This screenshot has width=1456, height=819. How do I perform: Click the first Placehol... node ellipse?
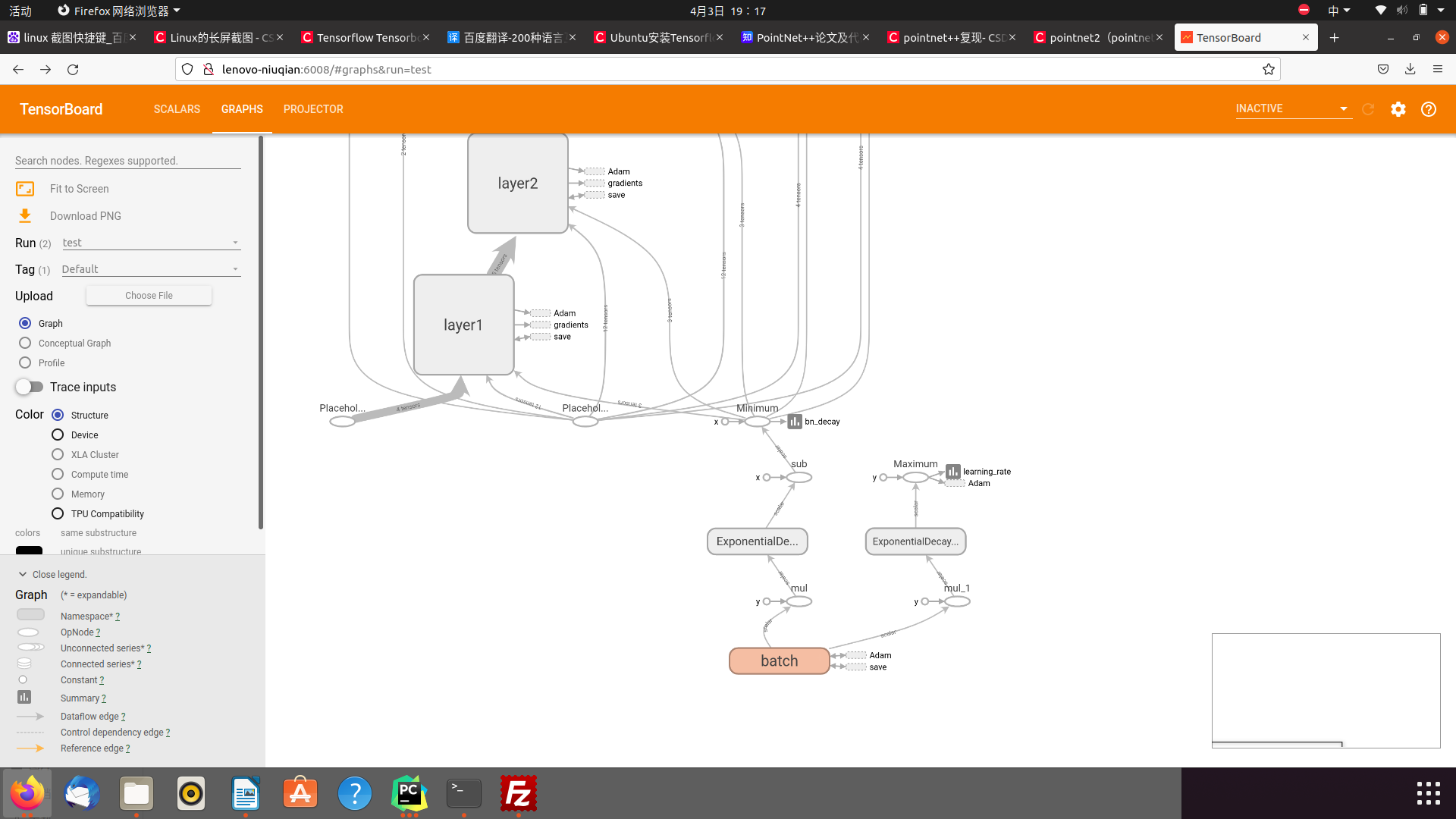click(343, 422)
